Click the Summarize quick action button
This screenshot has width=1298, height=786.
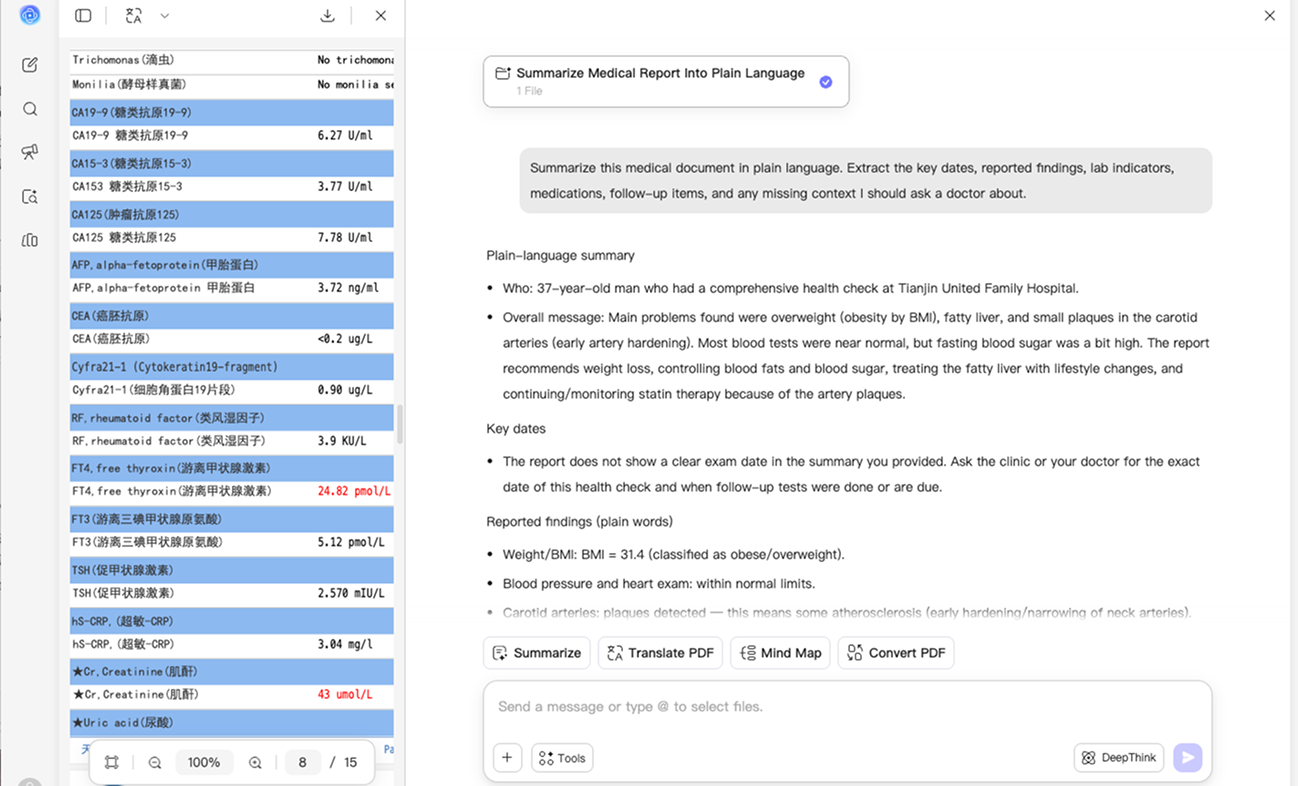coord(537,653)
